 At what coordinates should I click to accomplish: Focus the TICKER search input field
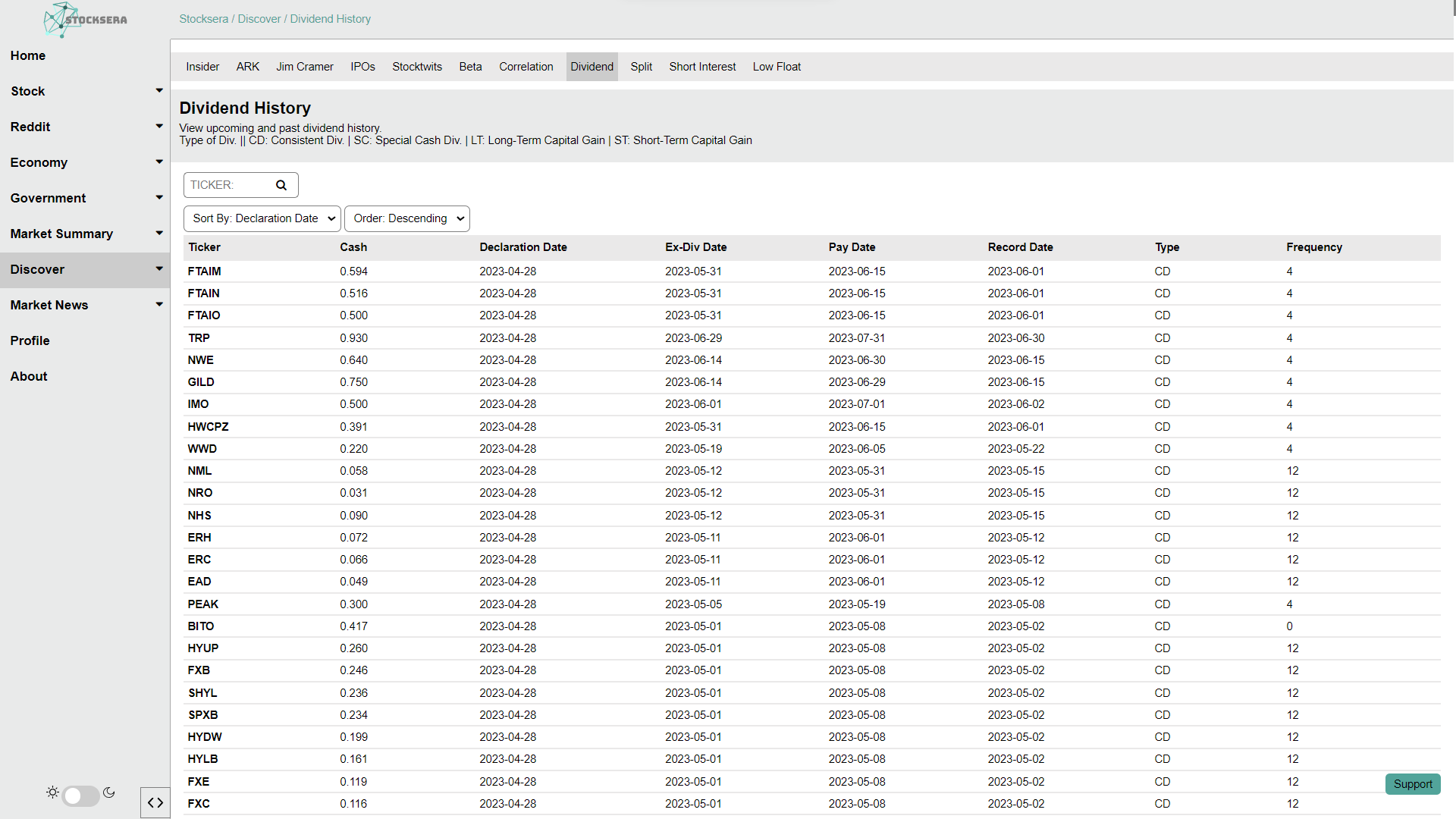pyautogui.click(x=227, y=185)
